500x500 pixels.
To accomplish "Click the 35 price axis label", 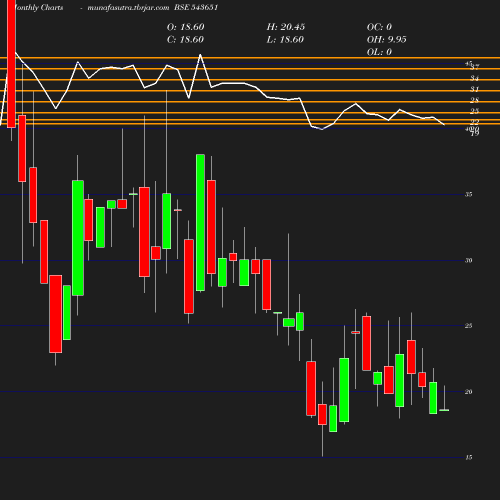I will pos(469,194).
